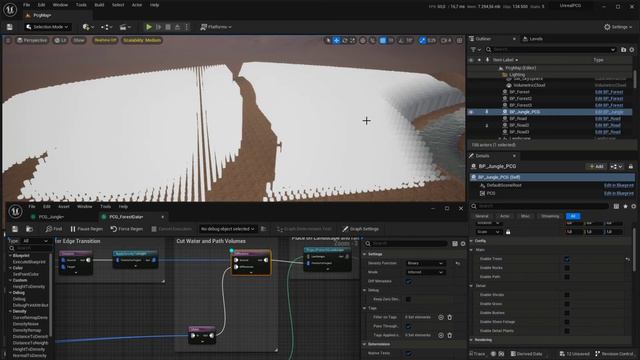Toggle Enable Rocks checkbox

(x=567, y=268)
